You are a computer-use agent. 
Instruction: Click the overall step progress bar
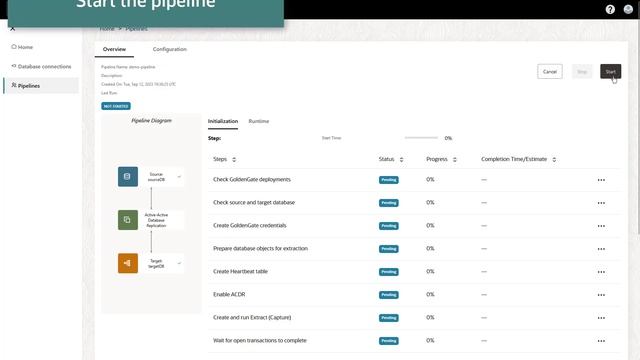pyautogui.click(x=421, y=138)
